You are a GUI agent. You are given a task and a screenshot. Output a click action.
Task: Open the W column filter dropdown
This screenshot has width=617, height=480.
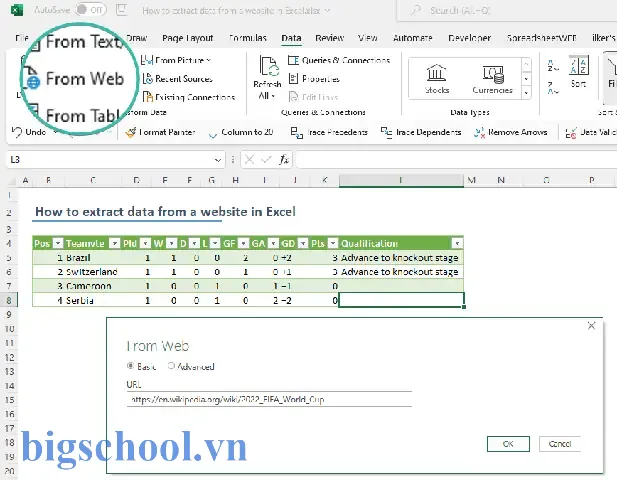pyautogui.click(x=171, y=243)
